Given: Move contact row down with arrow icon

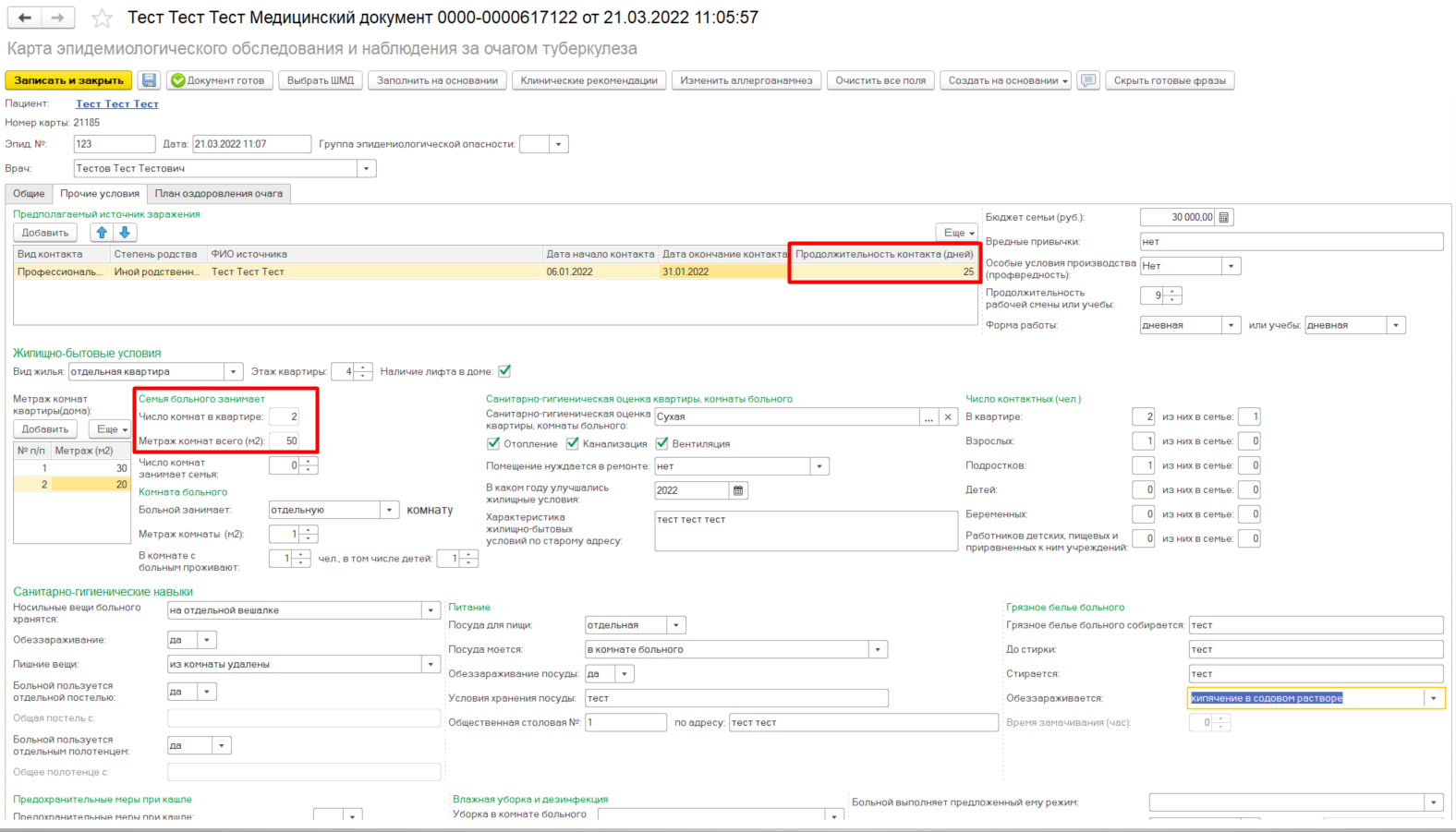Looking at the screenshot, I should (125, 233).
